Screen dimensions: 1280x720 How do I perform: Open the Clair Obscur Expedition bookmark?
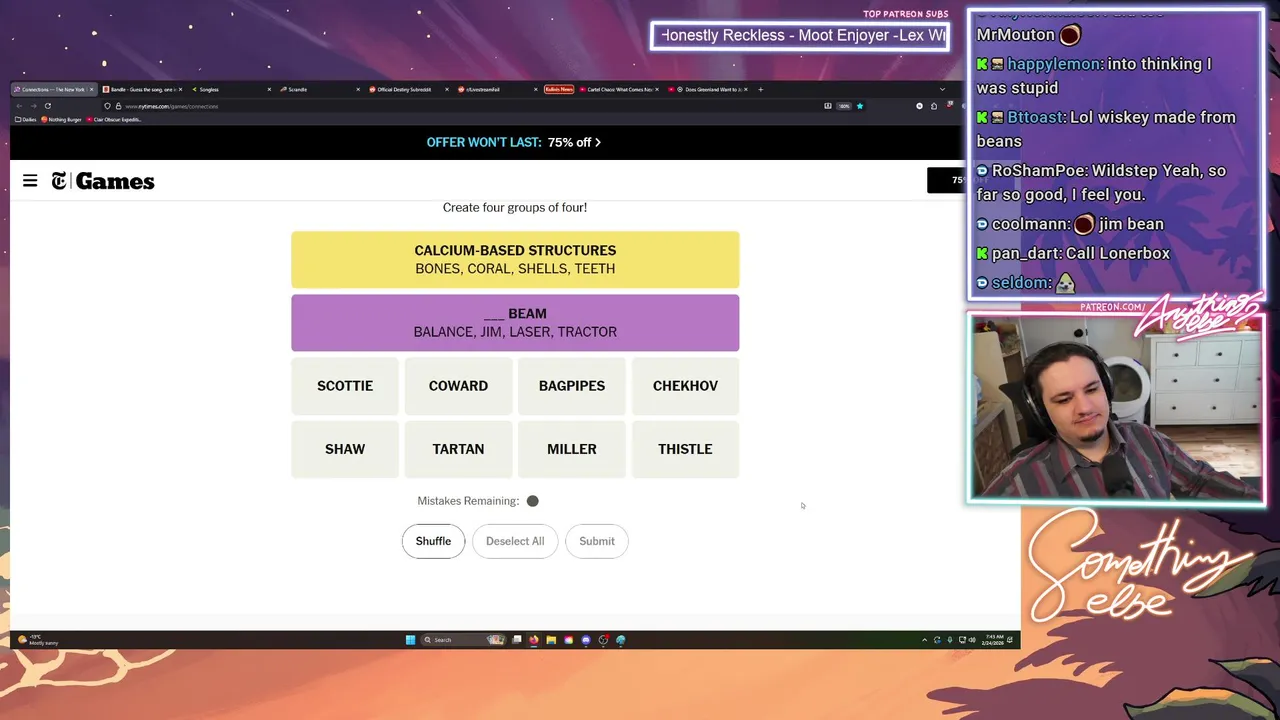click(x=113, y=119)
